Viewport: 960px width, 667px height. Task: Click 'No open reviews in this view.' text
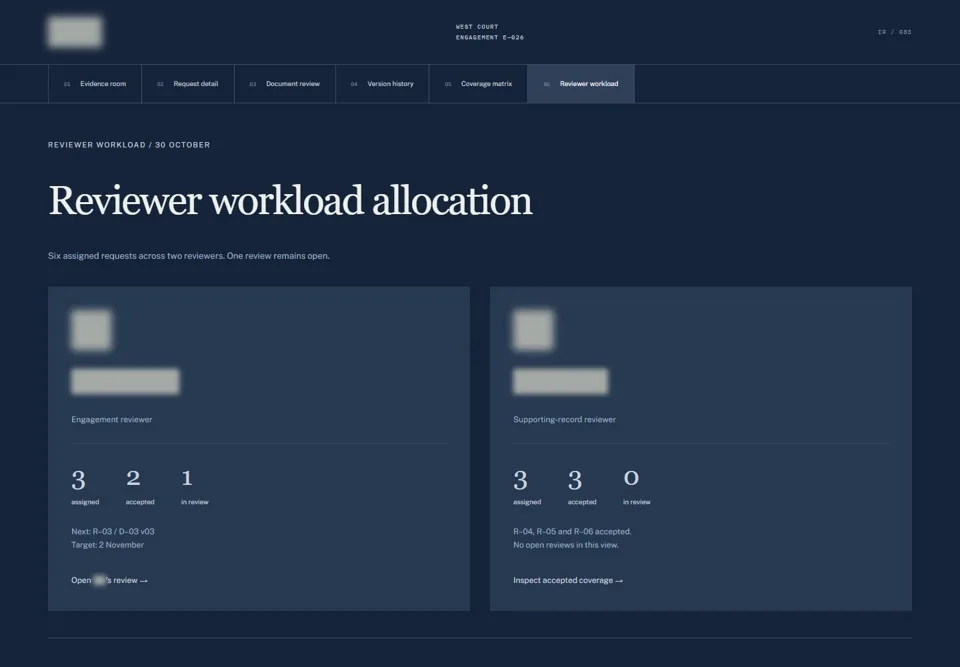[x=566, y=545]
